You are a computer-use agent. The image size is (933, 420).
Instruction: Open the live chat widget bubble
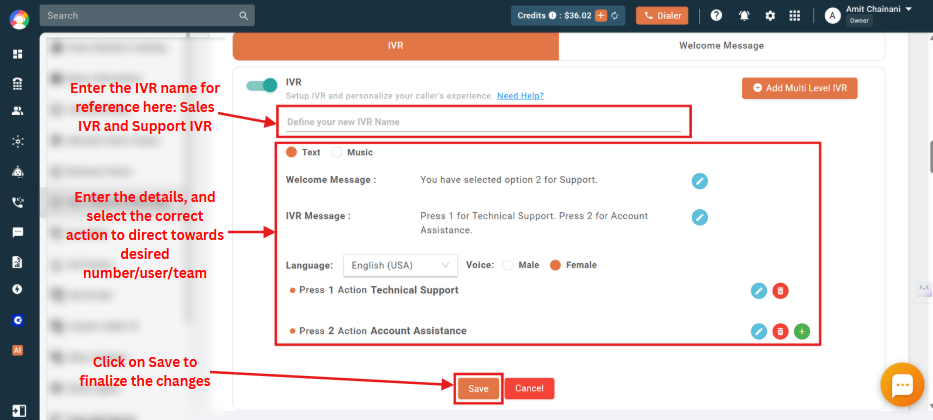pos(902,384)
